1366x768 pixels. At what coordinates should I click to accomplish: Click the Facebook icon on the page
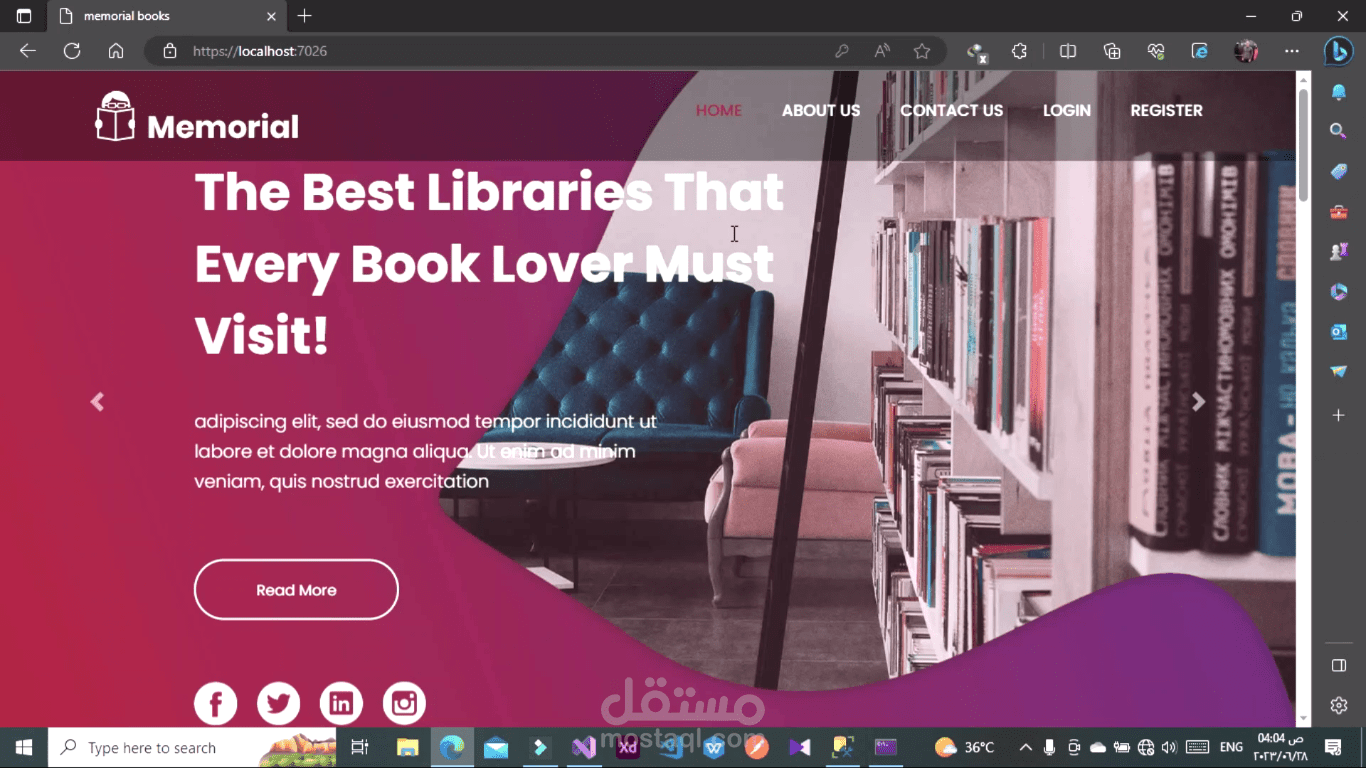(215, 702)
